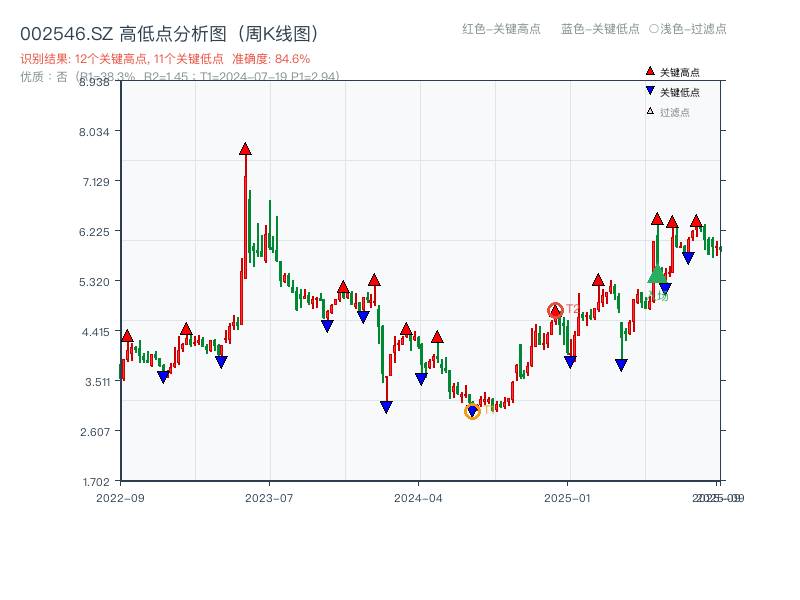This screenshot has width=800, height=600.
Task: Click the T2 text label beside the red circle
Action: pos(572,309)
